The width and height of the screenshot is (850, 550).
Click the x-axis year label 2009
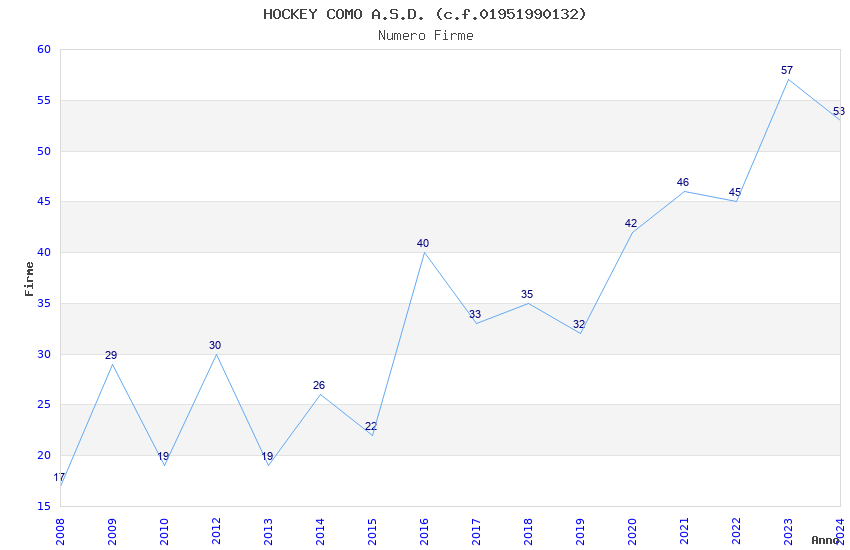click(x=112, y=531)
